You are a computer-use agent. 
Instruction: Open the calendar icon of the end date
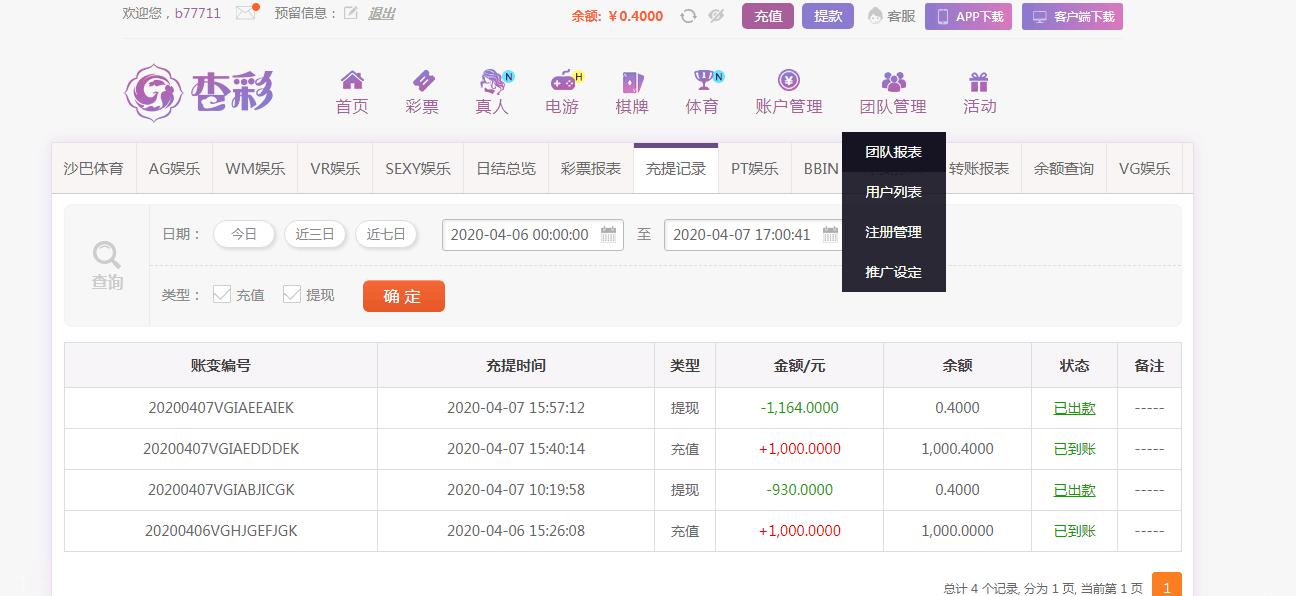tap(831, 235)
